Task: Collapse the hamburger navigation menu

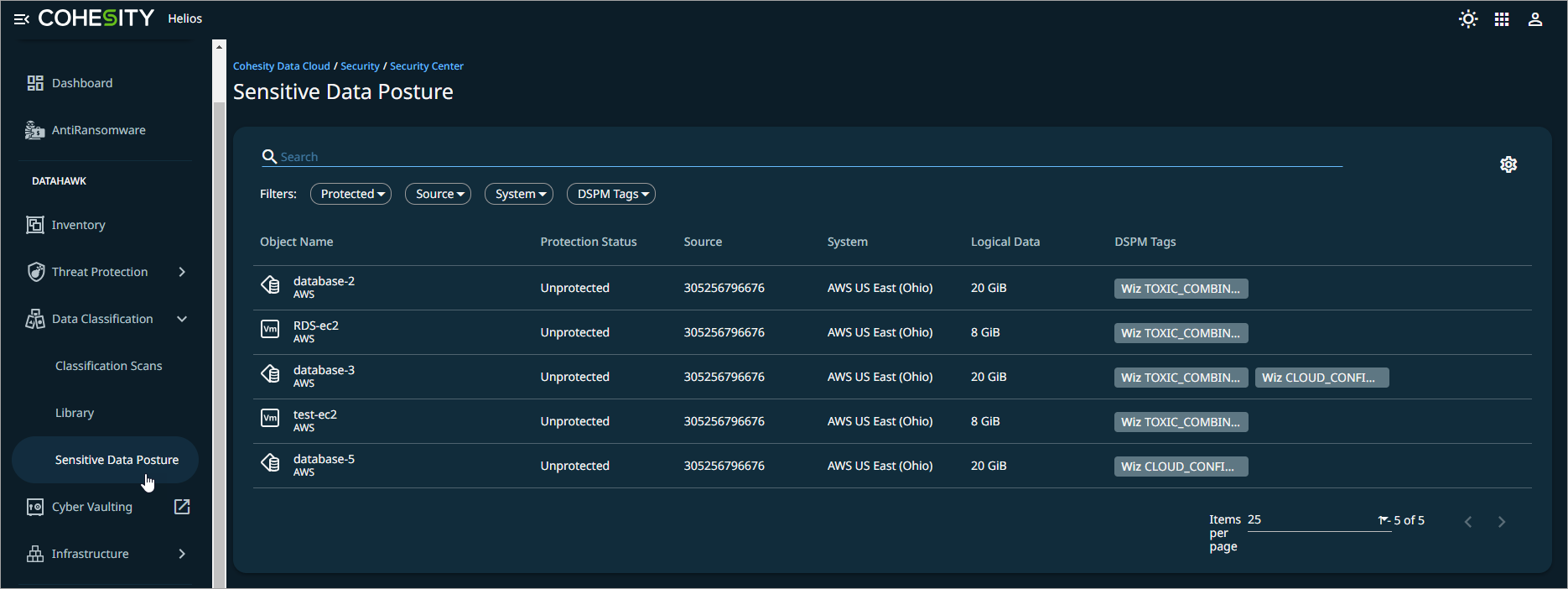Action: tap(22, 18)
